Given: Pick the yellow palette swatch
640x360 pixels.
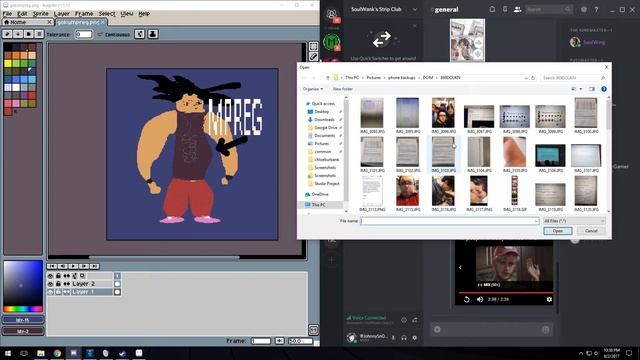Looking at the screenshot, I should click(8, 63).
